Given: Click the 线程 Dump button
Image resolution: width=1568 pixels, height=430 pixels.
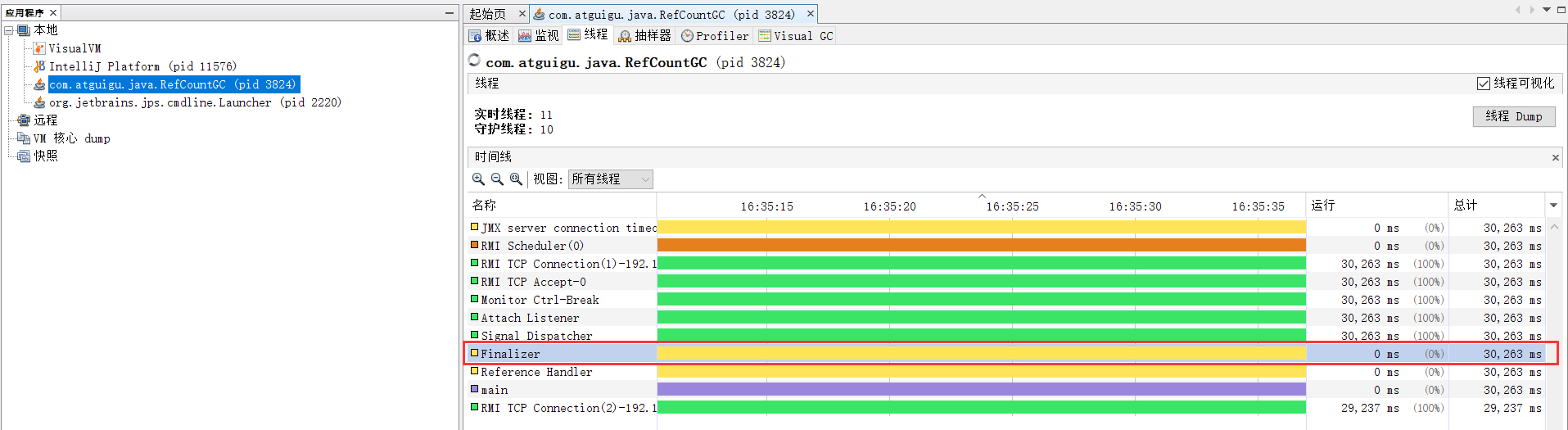Looking at the screenshot, I should pyautogui.click(x=1514, y=116).
